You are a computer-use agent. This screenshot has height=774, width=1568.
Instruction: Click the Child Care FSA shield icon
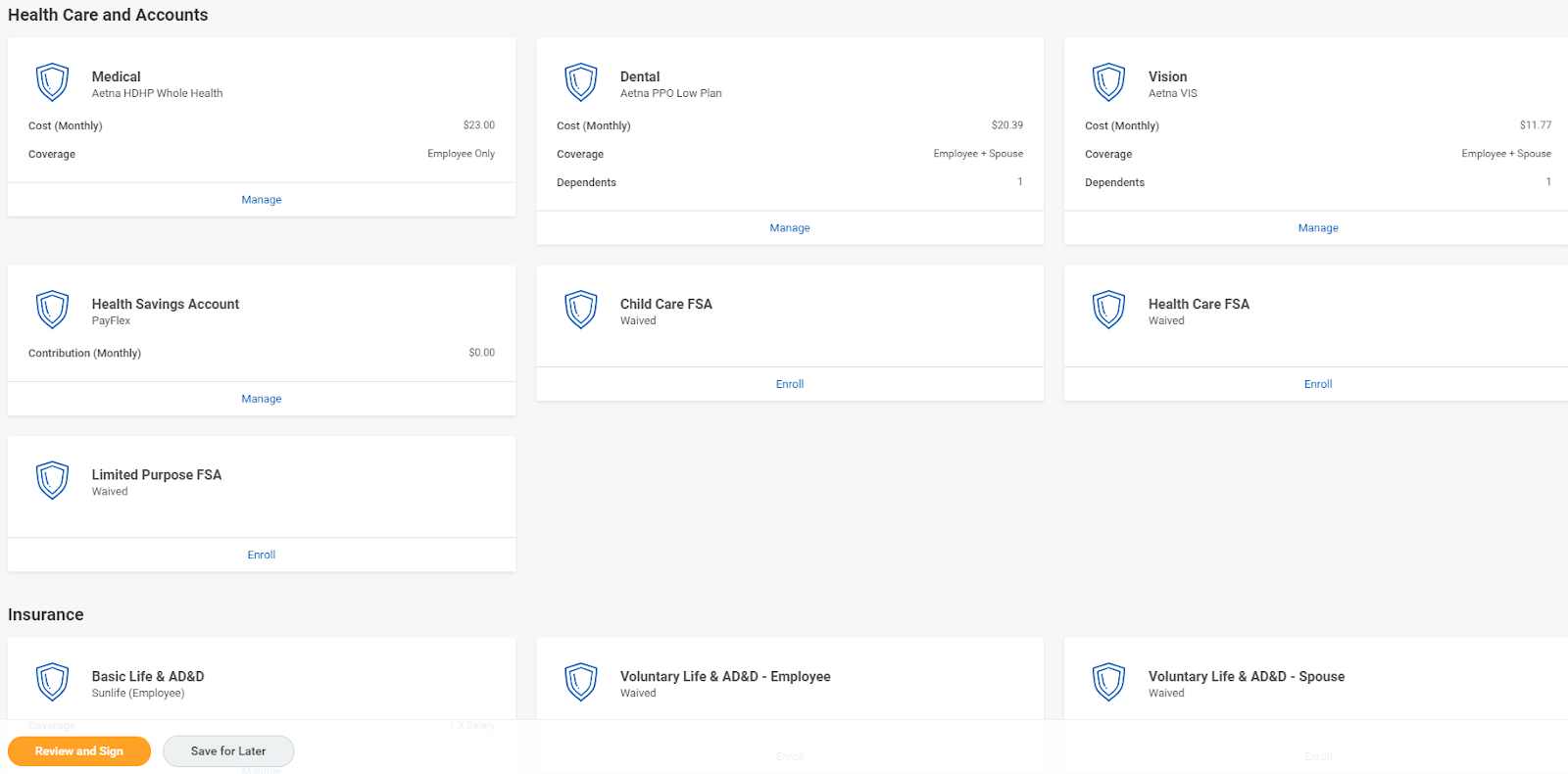(x=580, y=310)
